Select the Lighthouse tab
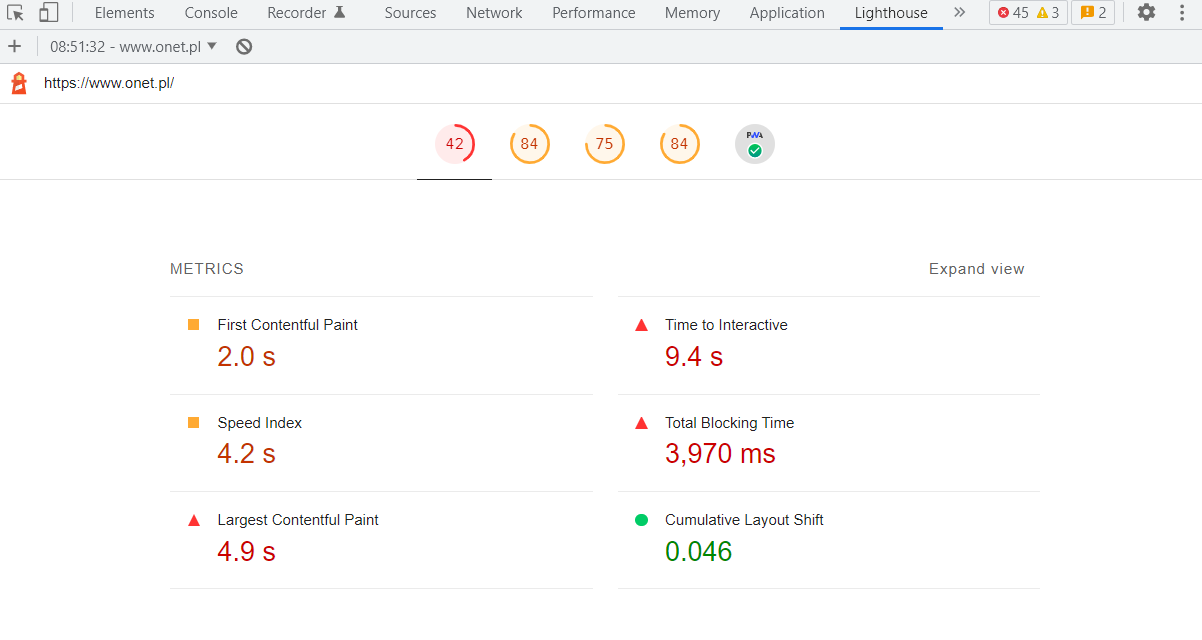The image size is (1202, 640). point(891,13)
